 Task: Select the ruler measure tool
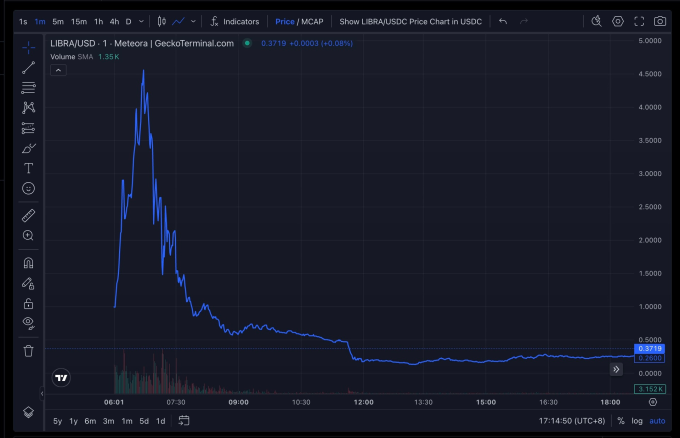[29, 216]
